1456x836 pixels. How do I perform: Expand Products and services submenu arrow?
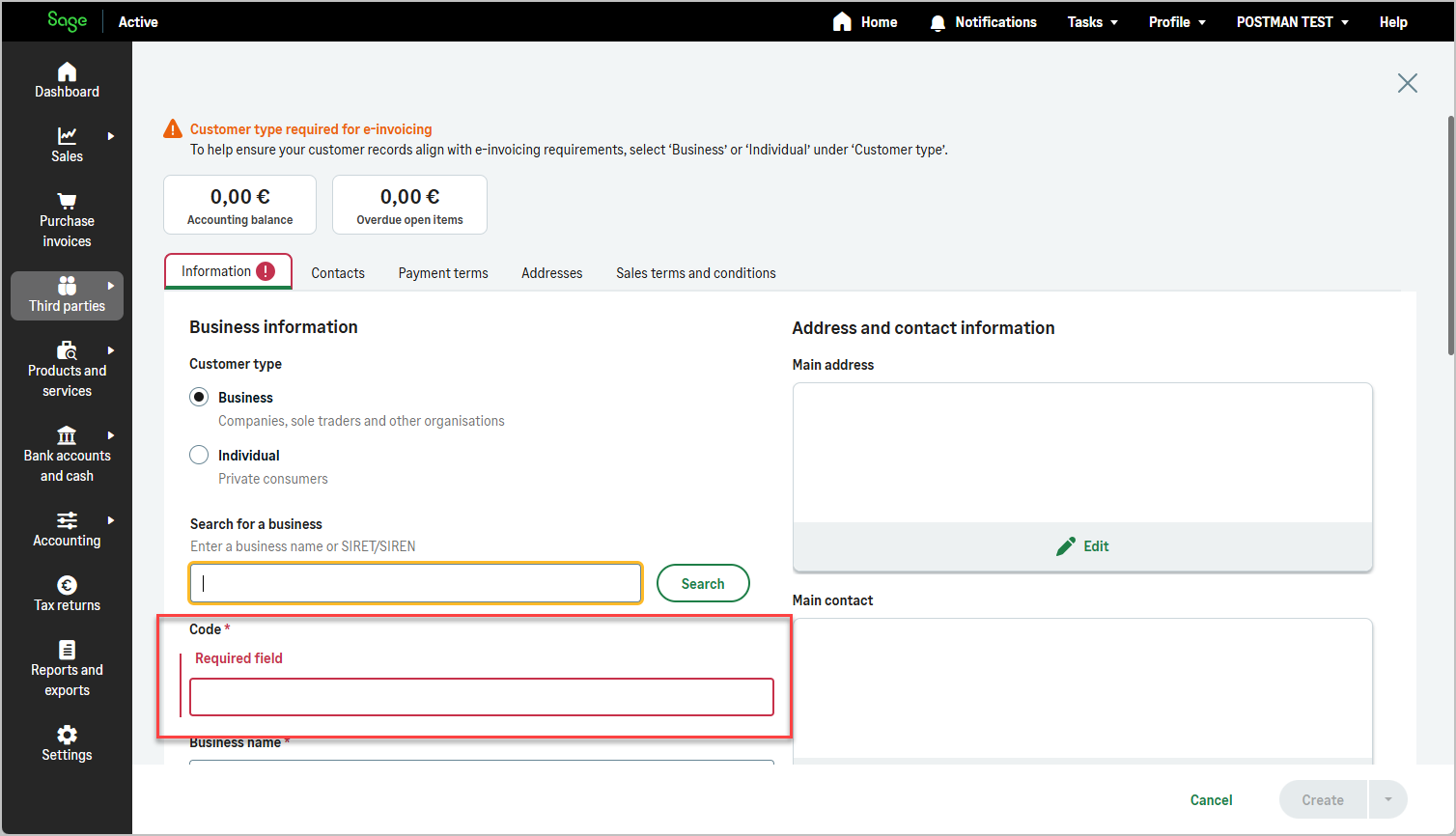coord(111,350)
